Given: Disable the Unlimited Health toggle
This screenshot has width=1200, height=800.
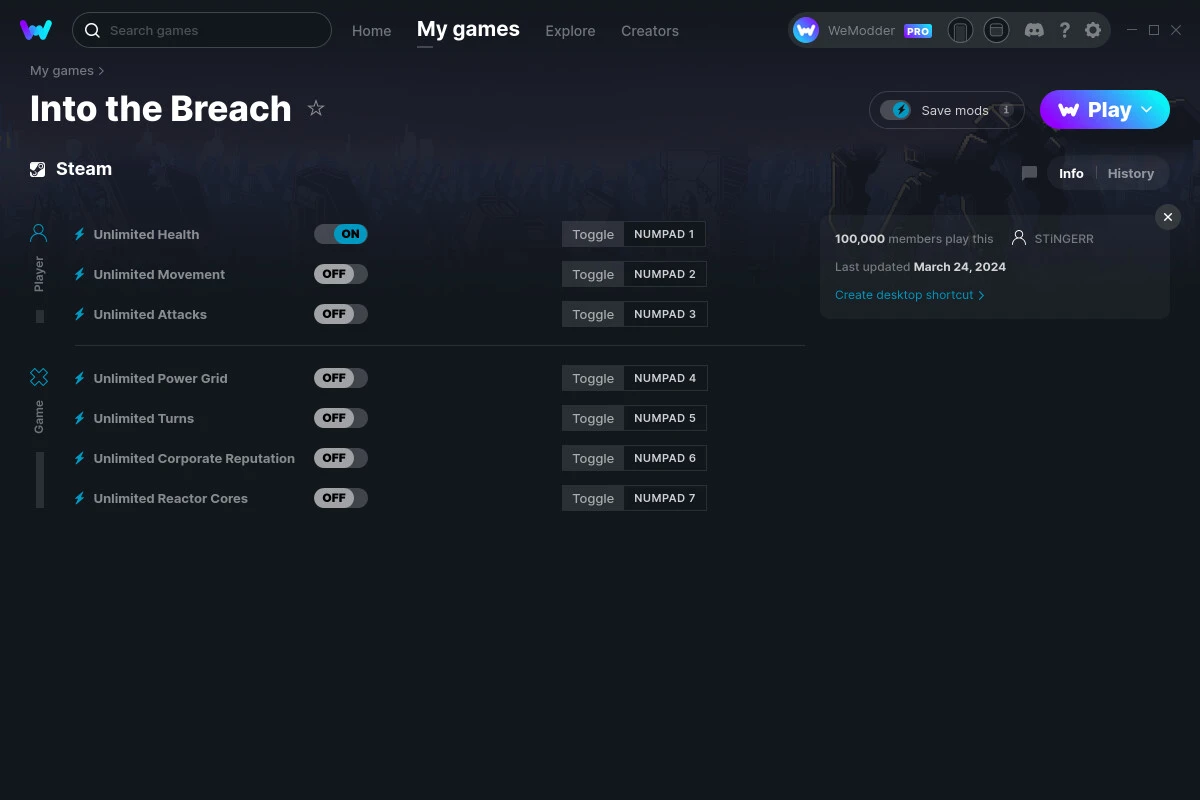Looking at the screenshot, I should [340, 233].
